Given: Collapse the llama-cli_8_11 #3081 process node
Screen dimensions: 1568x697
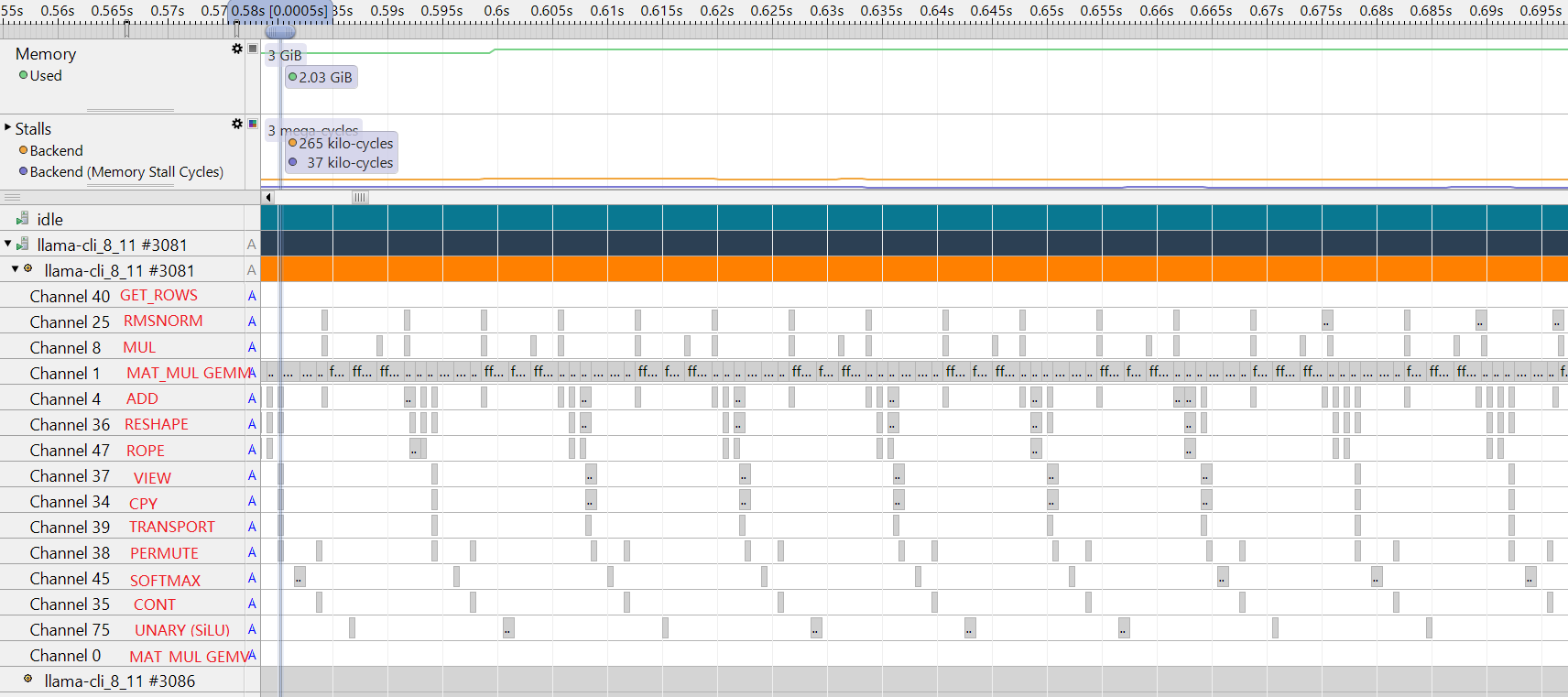Looking at the screenshot, I should (x=8, y=244).
